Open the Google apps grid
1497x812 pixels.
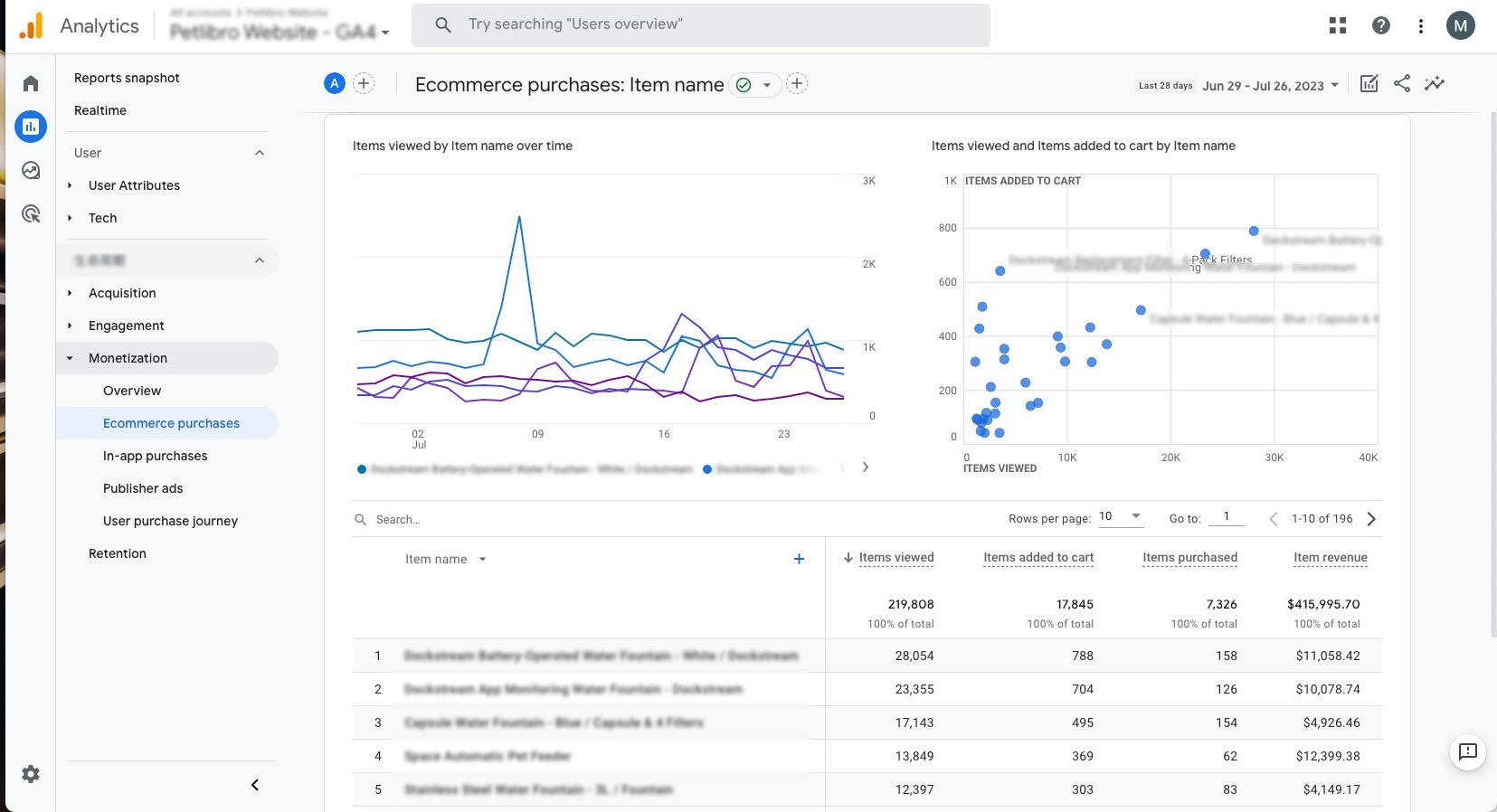tap(1338, 25)
